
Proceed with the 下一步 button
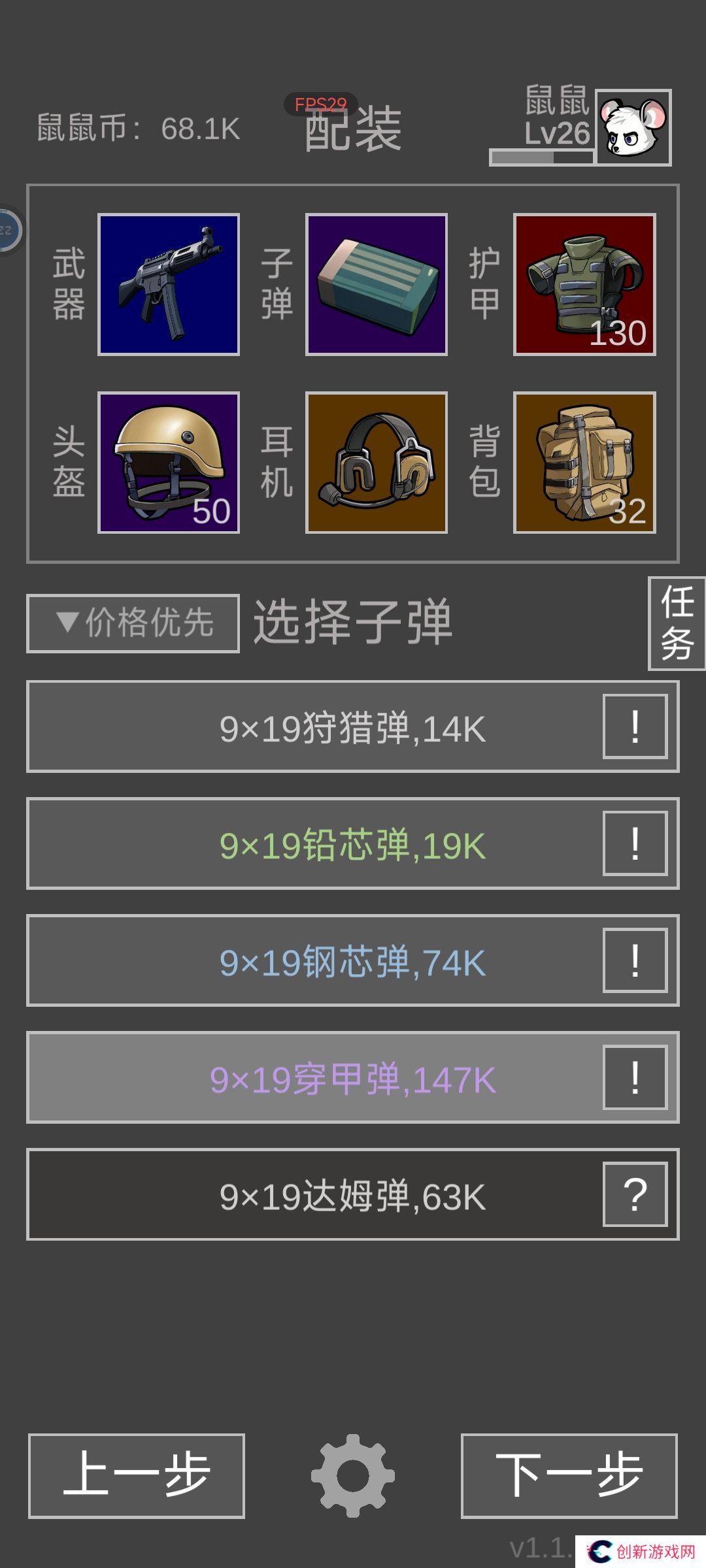click(569, 1476)
